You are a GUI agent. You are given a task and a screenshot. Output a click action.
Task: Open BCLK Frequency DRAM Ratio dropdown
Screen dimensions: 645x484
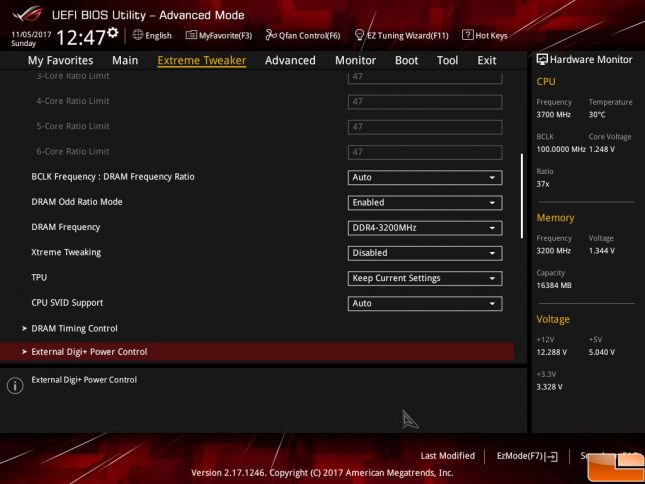pos(425,178)
